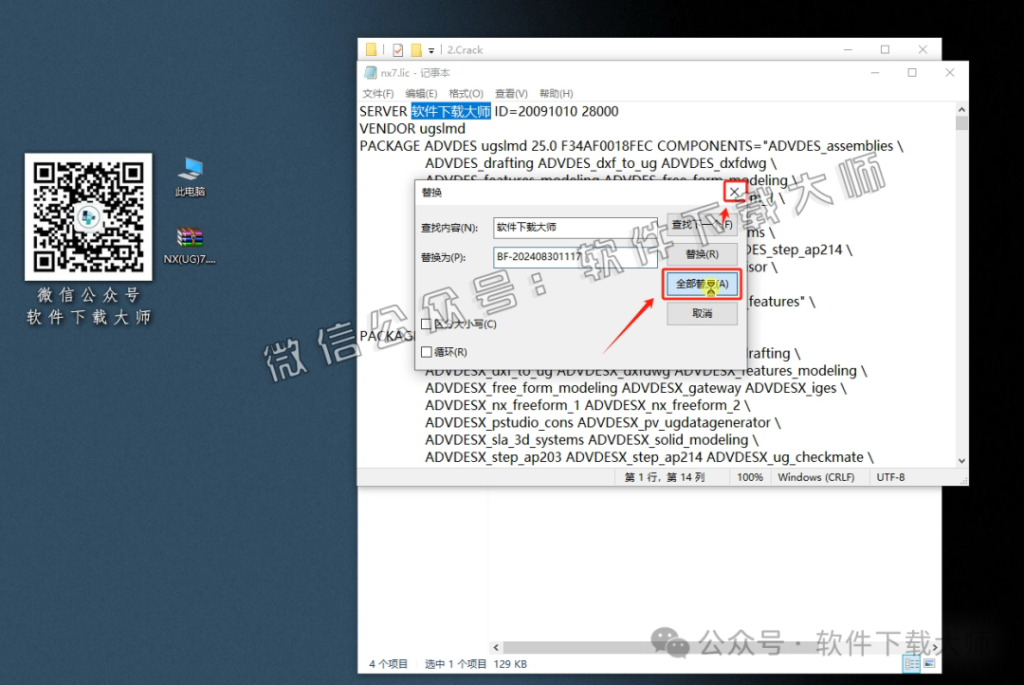Open 此电脑 (This PC) desktop icon
This screenshot has height=685, width=1024.
click(x=189, y=171)
